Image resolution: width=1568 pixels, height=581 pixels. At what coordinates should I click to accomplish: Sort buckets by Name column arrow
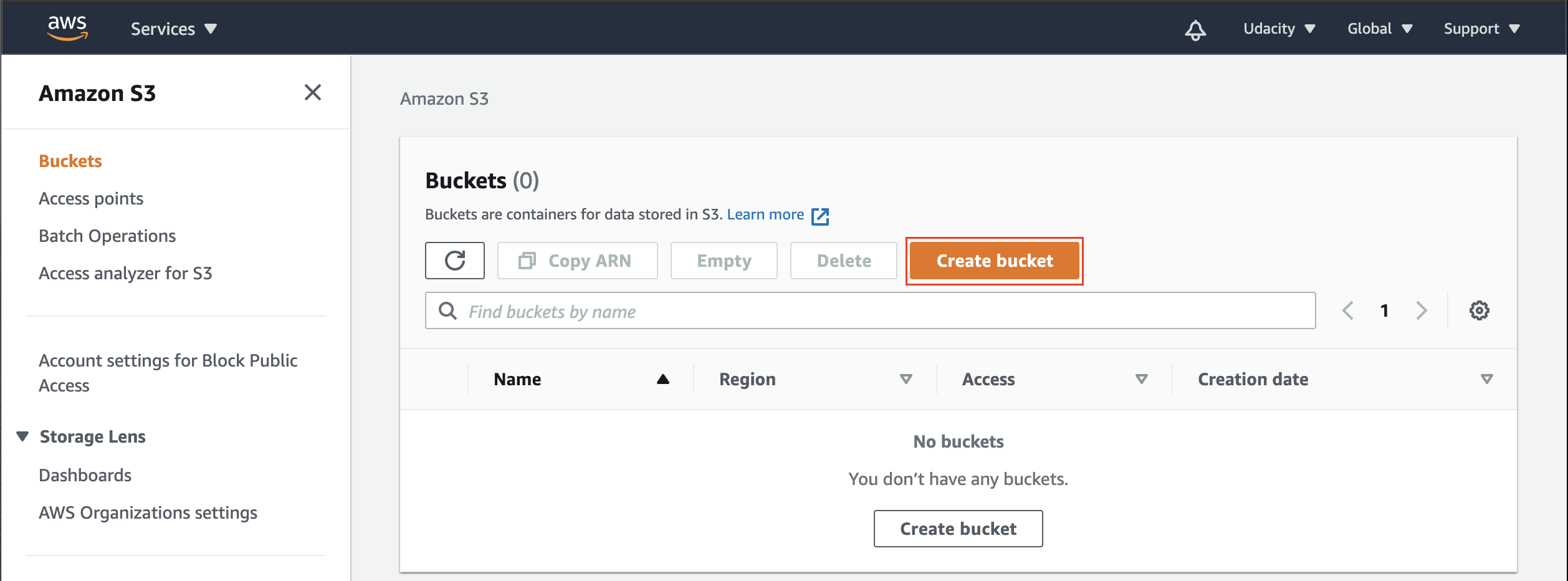point(663,379)
